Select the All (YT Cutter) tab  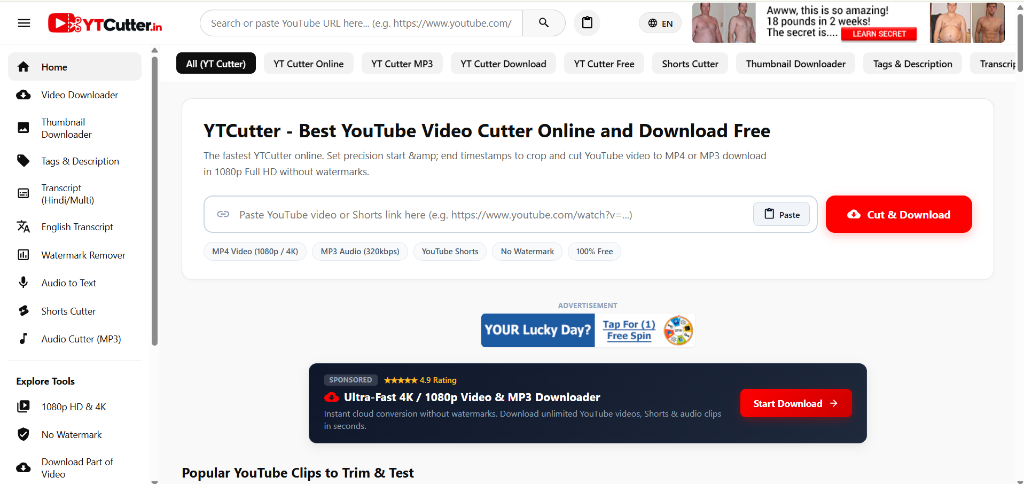click(x=216, y=63)
